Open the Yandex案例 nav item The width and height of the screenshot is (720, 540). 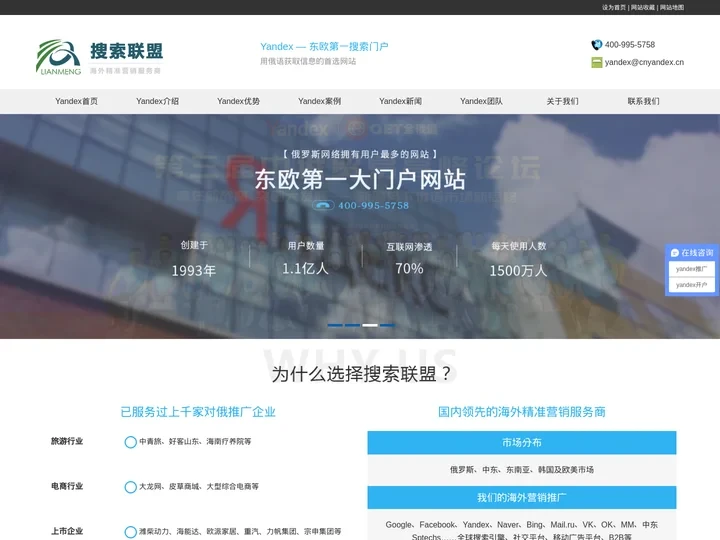[319, 101]
